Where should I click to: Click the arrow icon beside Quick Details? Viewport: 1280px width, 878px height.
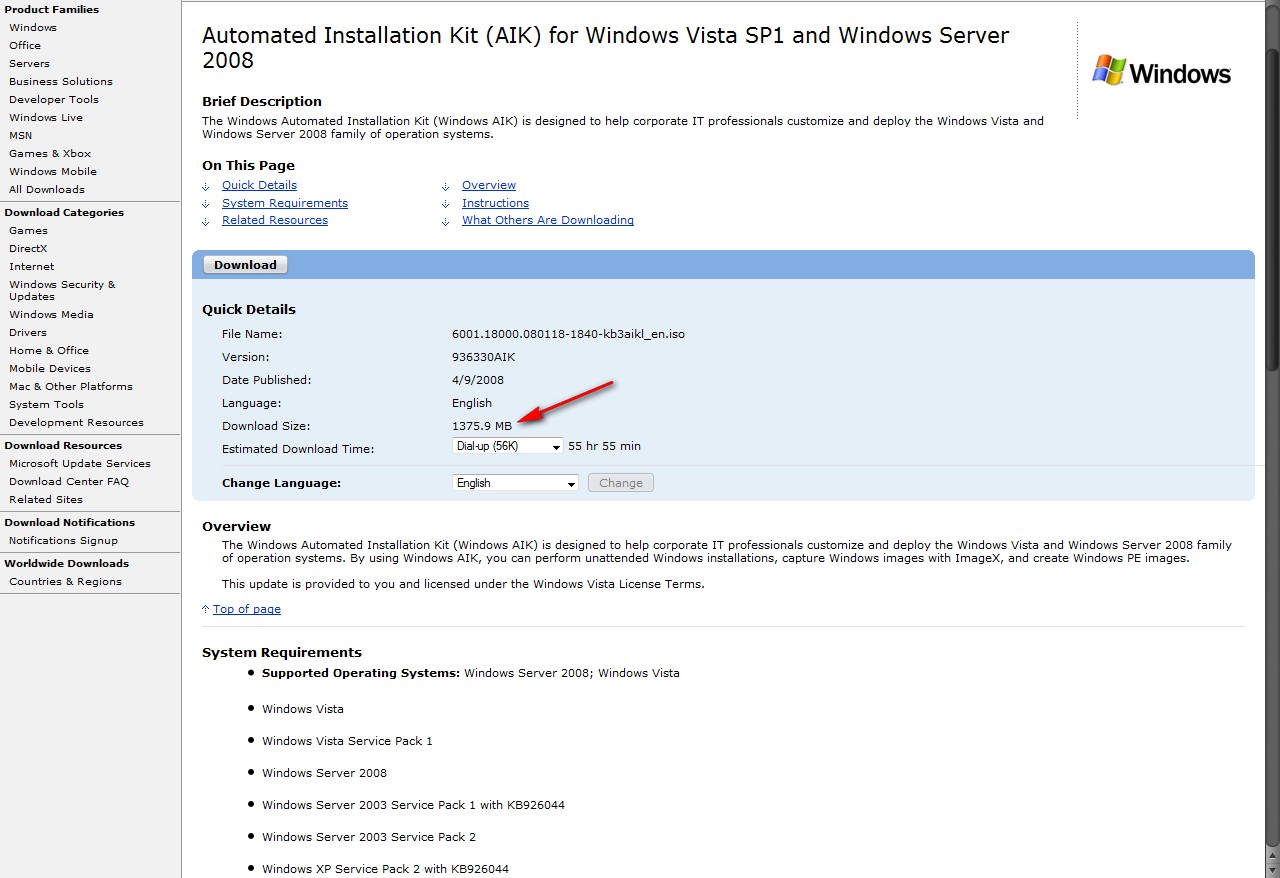pyautogui.click(x=206, y=186)
